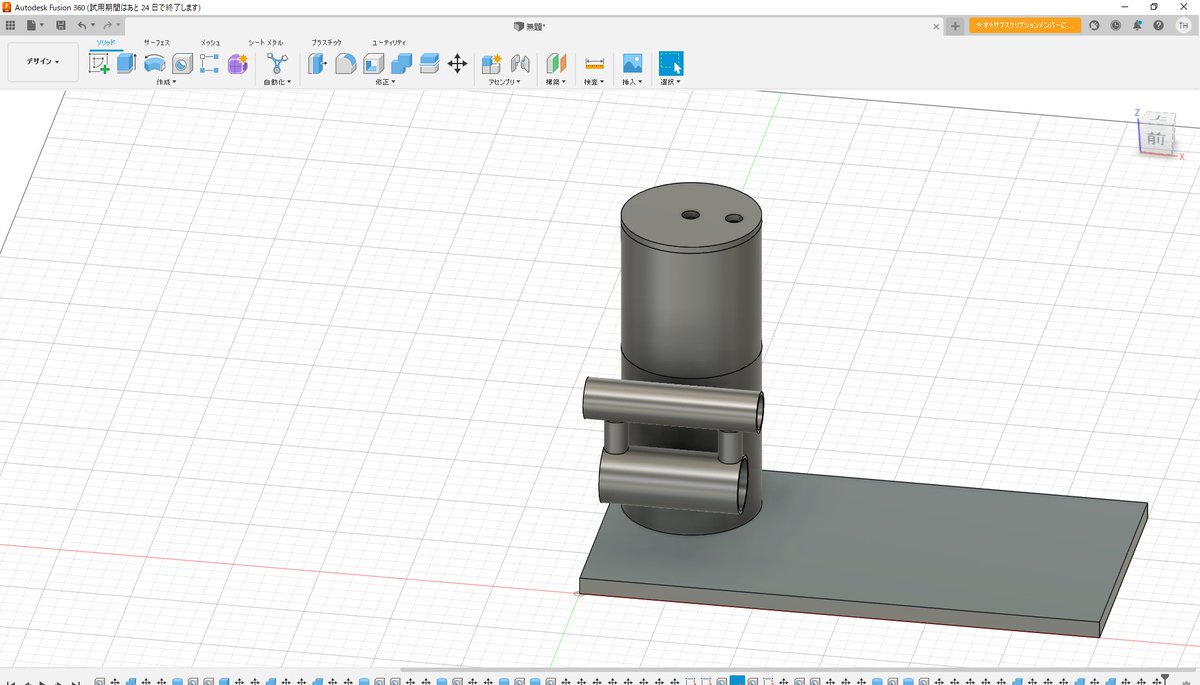Expand the 作成 panel dropdown

tap(166, 82)
